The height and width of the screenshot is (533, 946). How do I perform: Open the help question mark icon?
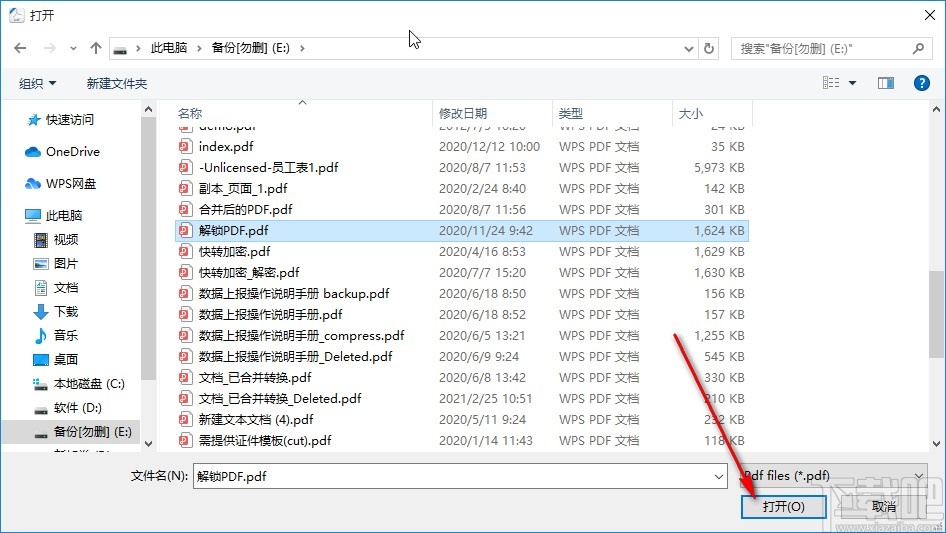pos(921,83)
